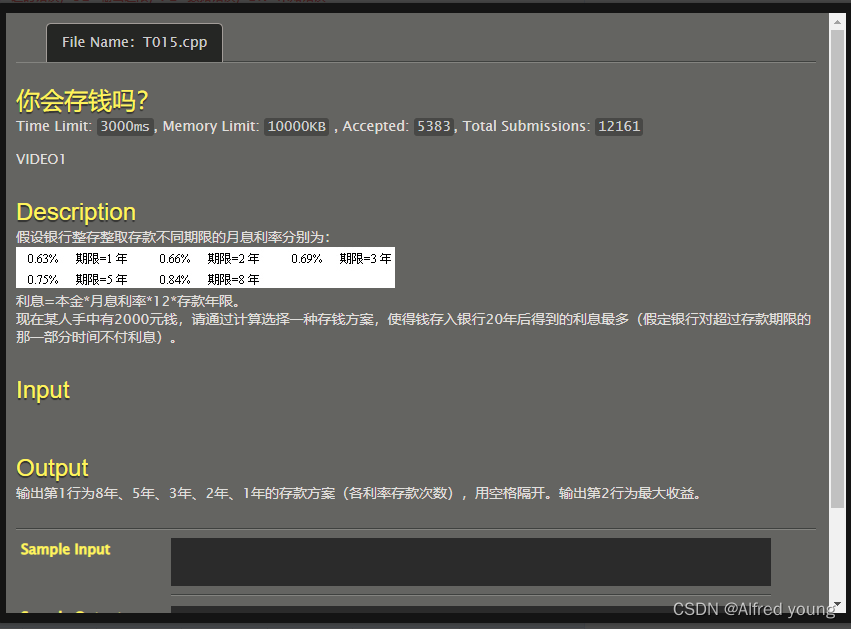The width and height of the screenshot is (851, 629).
Task: Click the 10000KB Memory Limit badge
Action: point(296,126)
